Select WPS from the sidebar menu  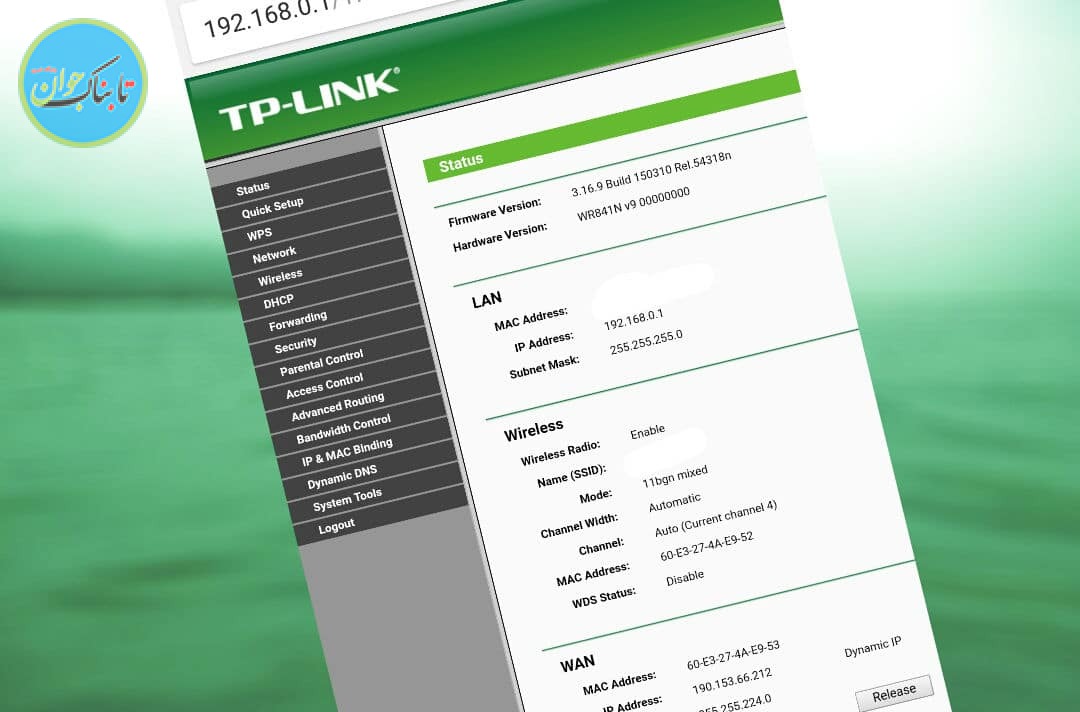[260, 233]
